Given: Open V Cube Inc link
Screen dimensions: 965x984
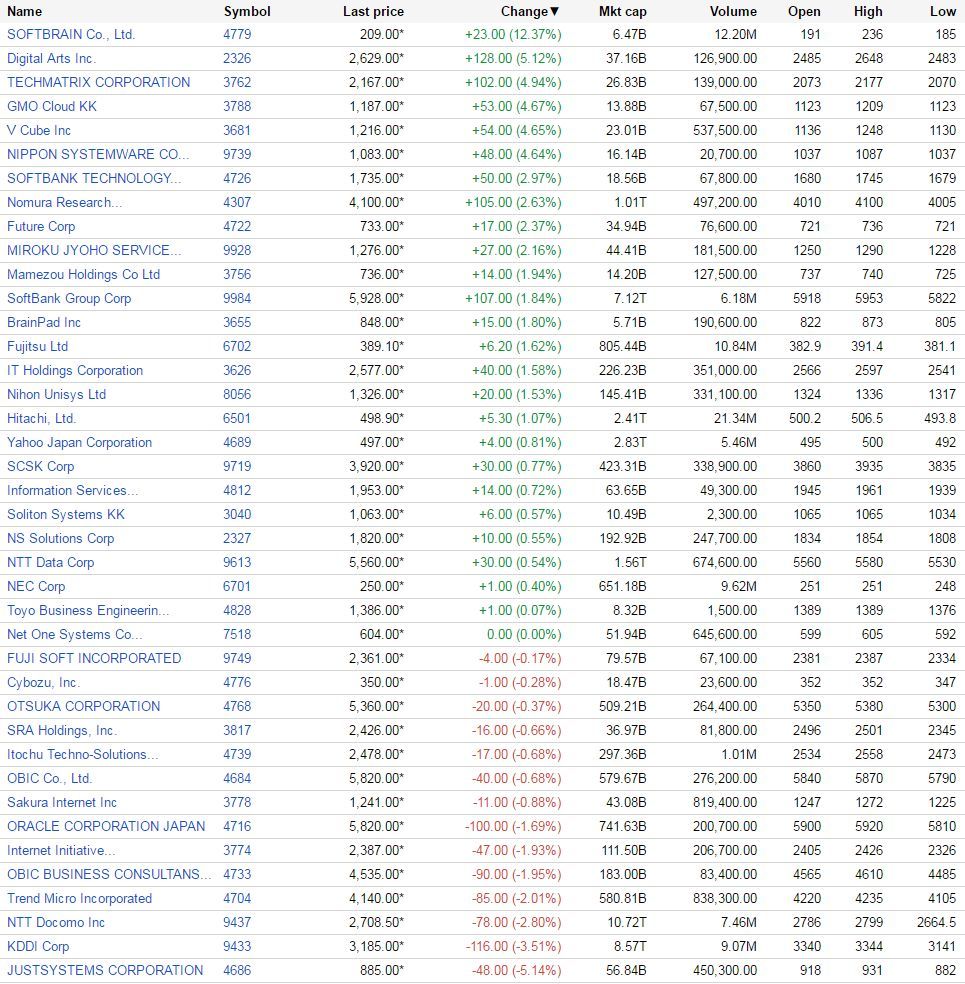Looking at the screenshot, I should 39,131.
